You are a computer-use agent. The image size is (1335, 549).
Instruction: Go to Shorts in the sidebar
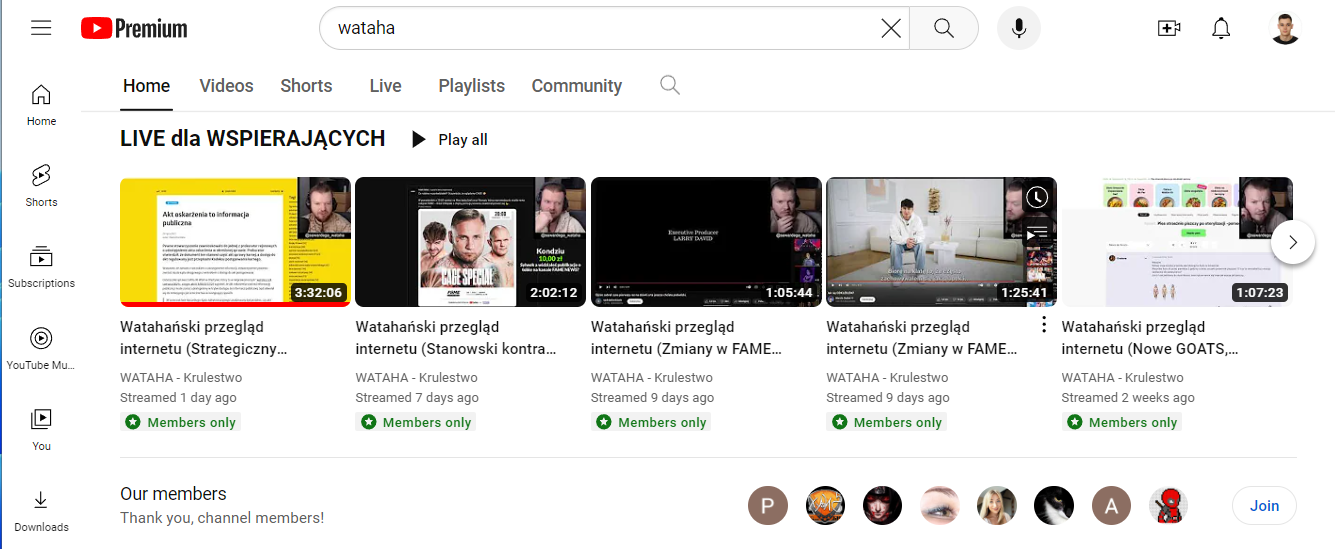tap(41, 185)
